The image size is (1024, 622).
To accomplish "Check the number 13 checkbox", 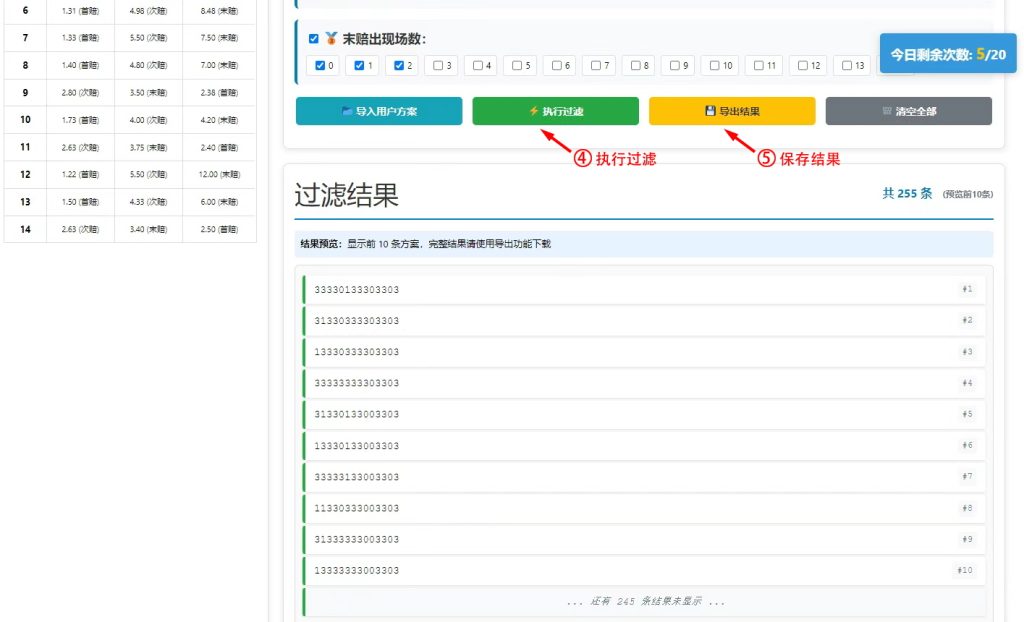I will (846, 66).
